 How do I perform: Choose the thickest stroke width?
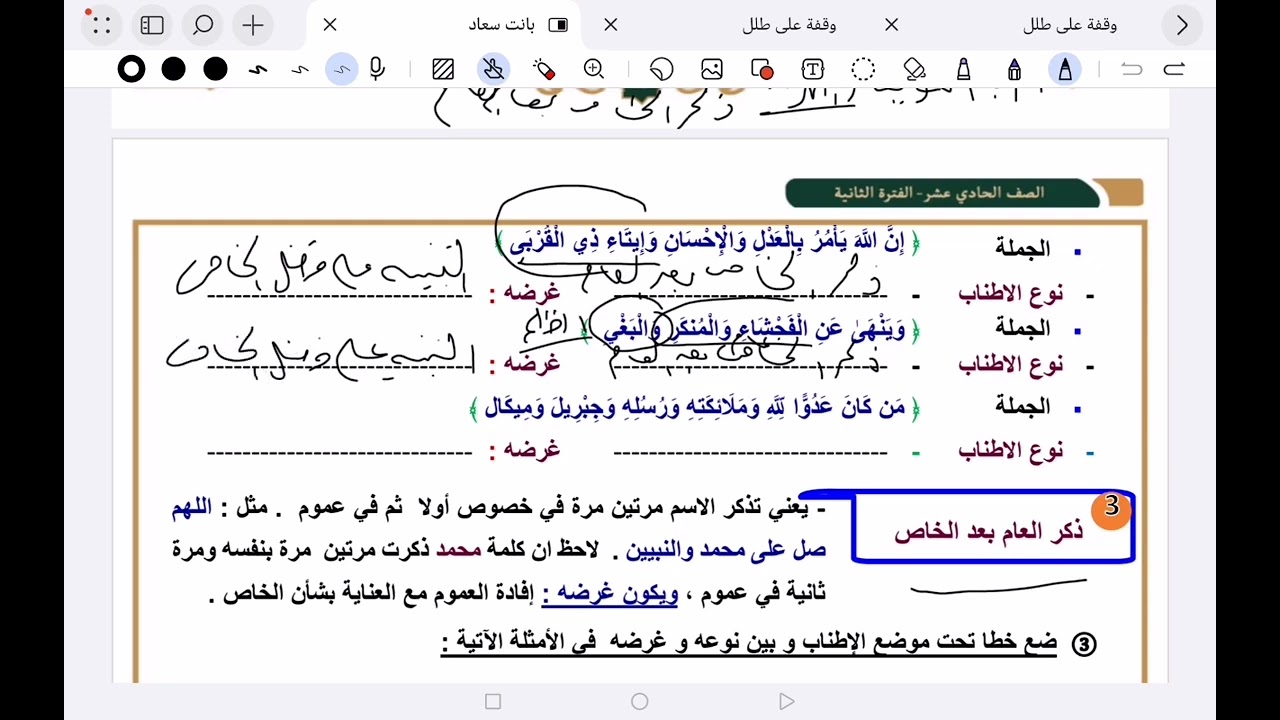click(x=258, y=69)
